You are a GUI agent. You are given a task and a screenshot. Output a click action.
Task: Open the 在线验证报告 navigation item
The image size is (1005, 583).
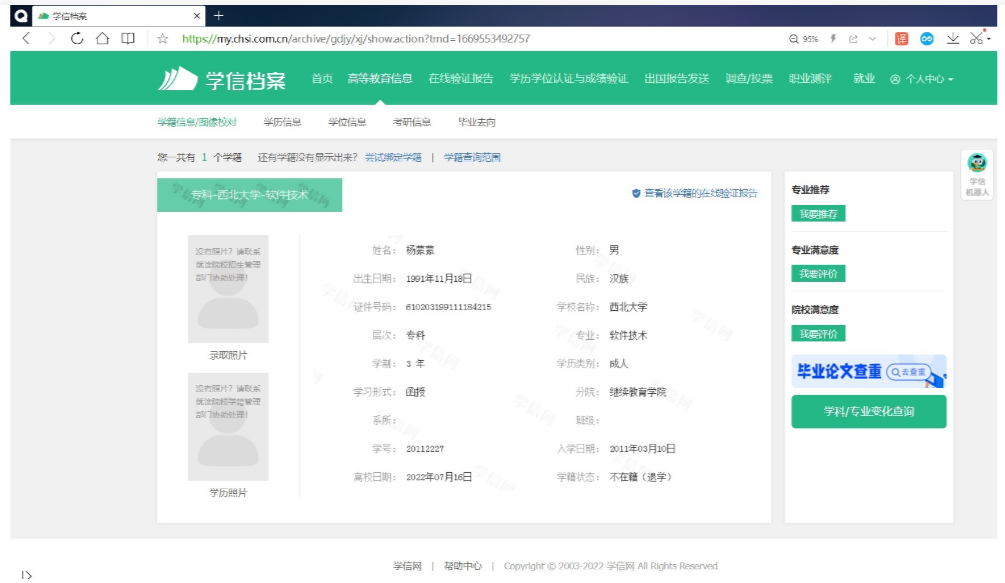click(461, 79)
